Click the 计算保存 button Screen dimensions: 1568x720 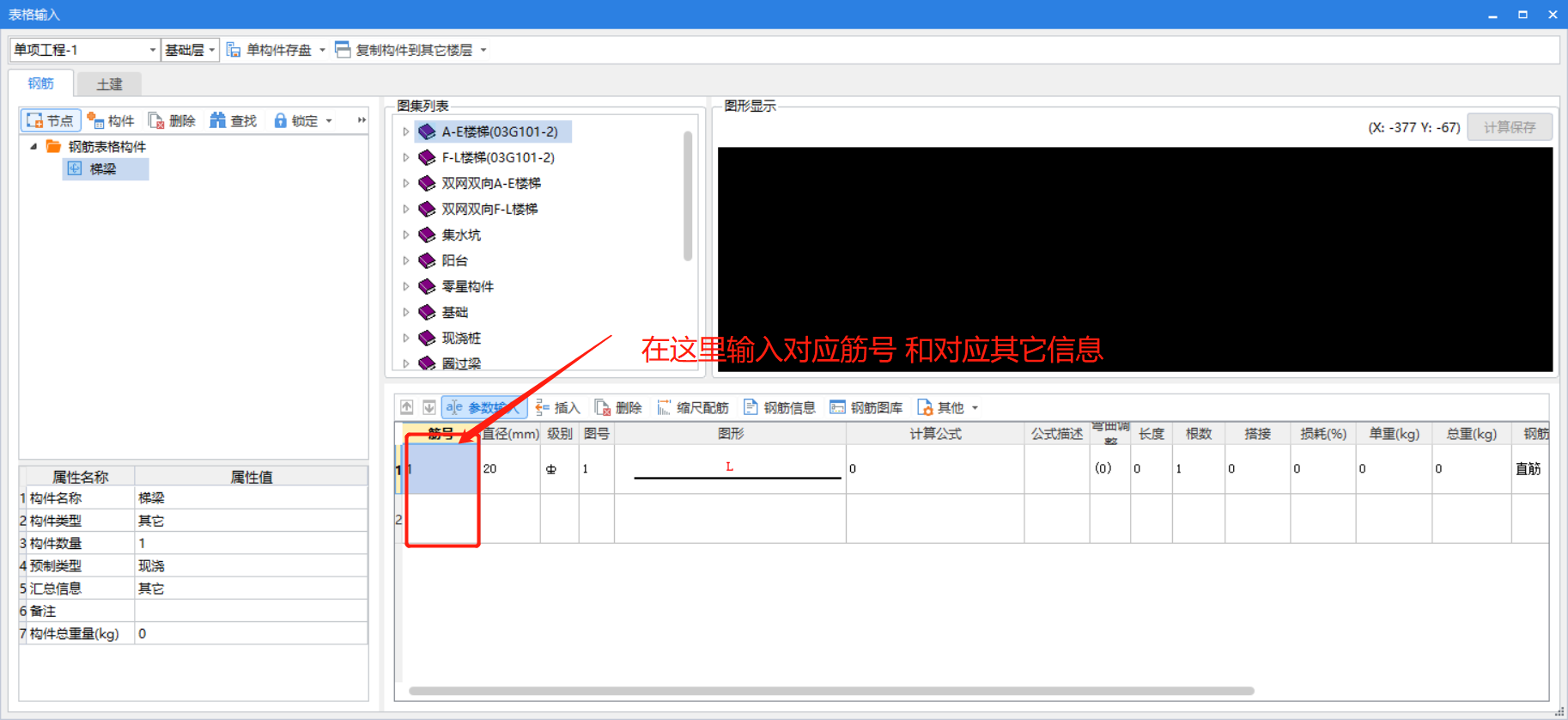pos(1510,127)
